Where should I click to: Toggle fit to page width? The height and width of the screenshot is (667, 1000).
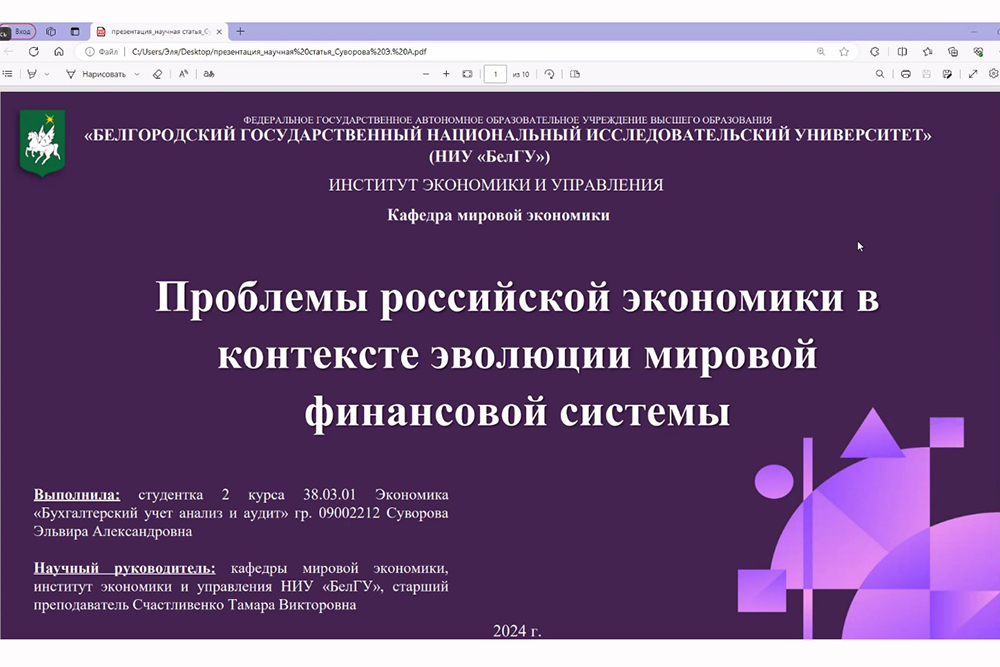point(467,74)
